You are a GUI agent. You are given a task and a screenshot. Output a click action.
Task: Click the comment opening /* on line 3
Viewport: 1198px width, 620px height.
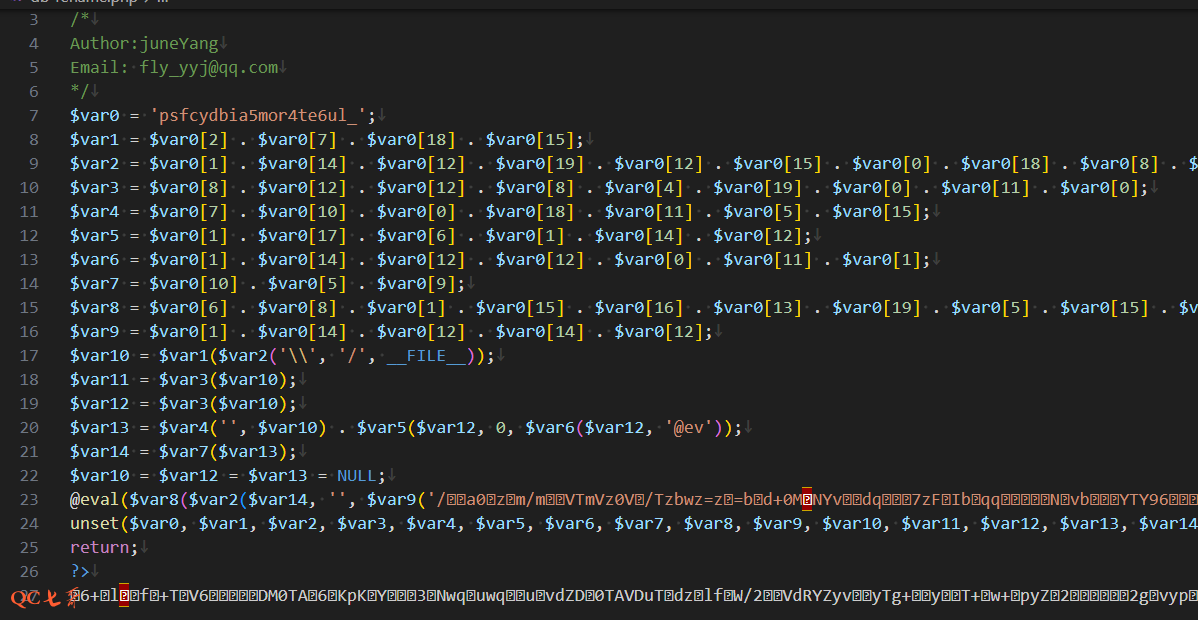(x=79, y=20)
